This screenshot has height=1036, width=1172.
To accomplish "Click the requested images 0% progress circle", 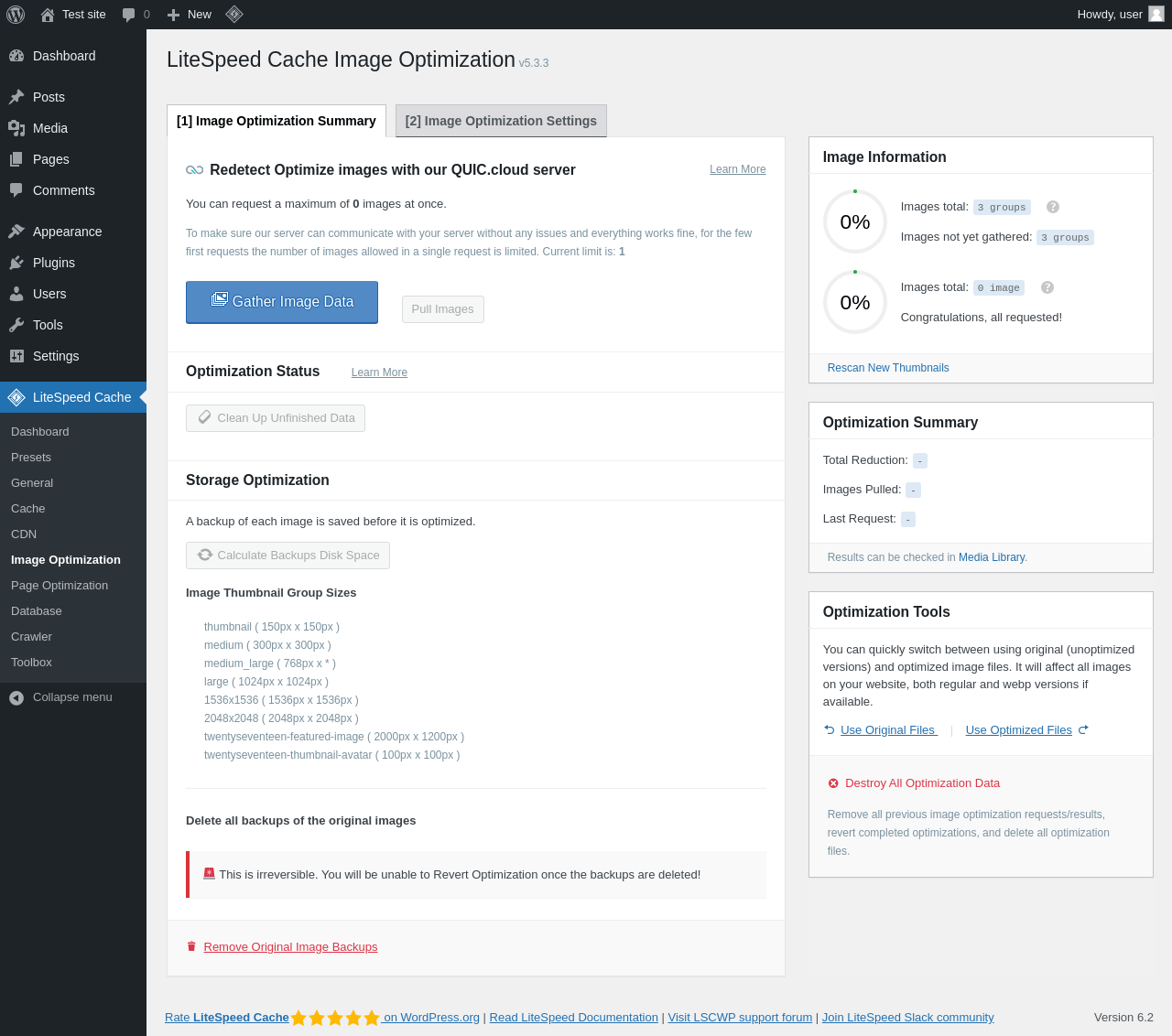I will 855,302.
